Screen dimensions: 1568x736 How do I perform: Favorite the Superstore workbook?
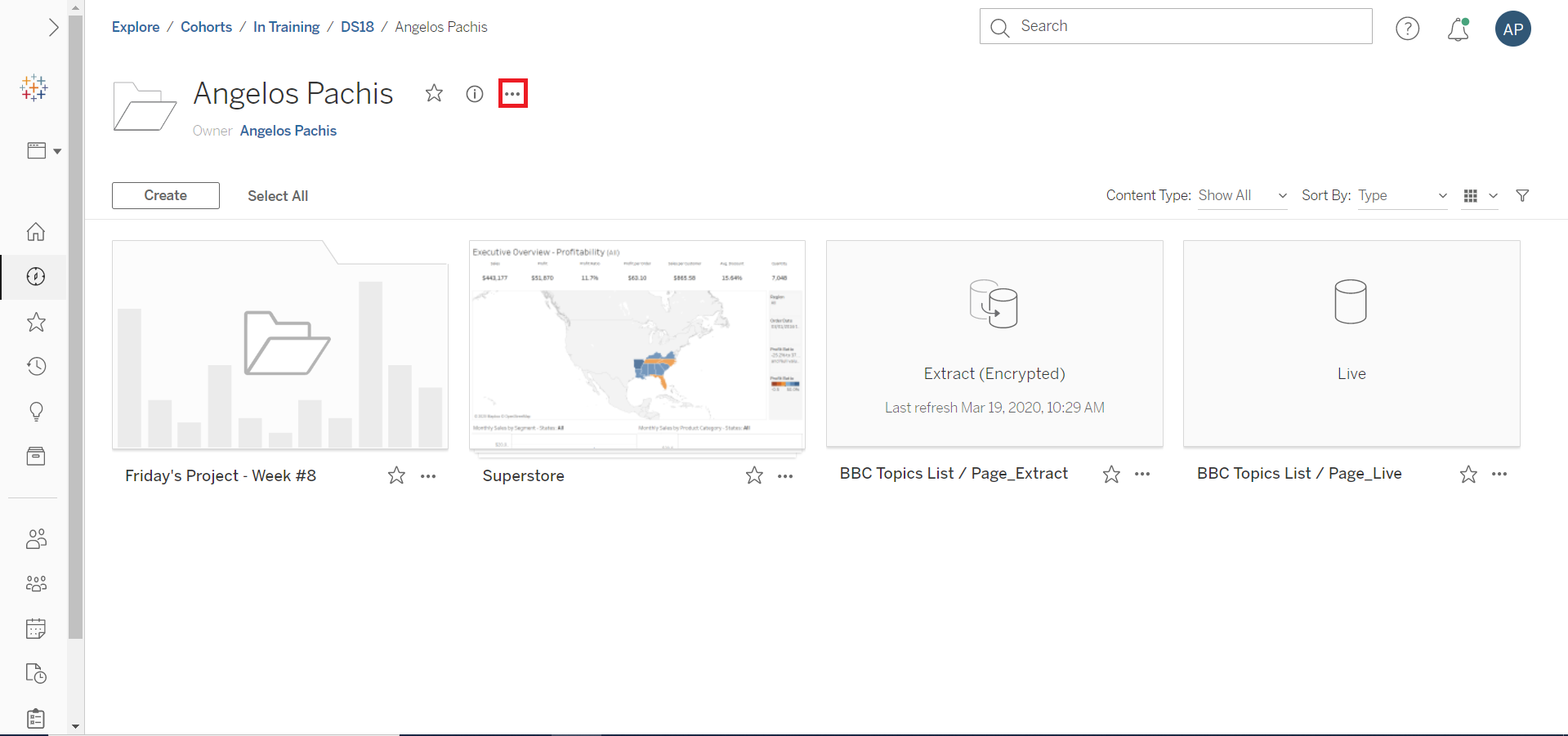click(753, 475)
